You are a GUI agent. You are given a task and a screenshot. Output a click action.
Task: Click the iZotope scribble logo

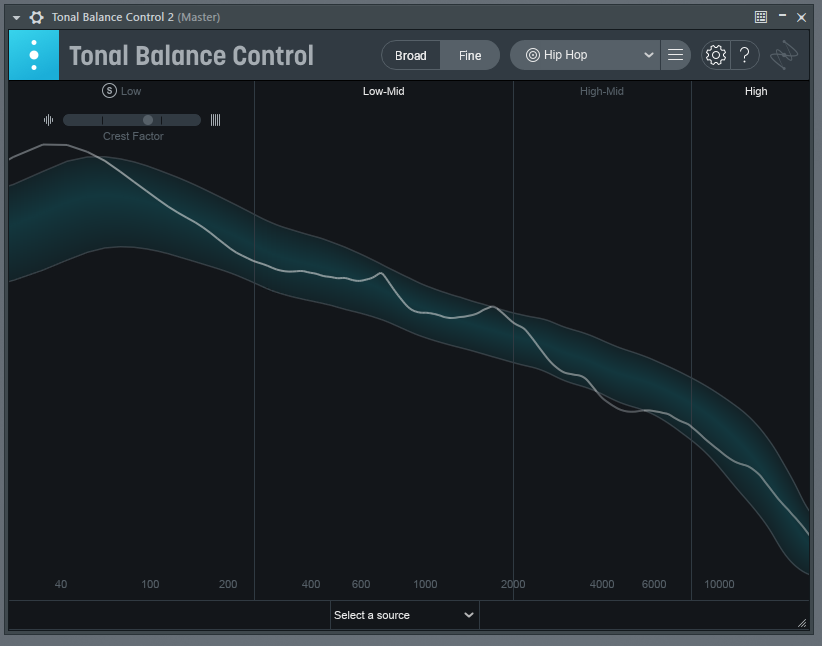[784, 55]
